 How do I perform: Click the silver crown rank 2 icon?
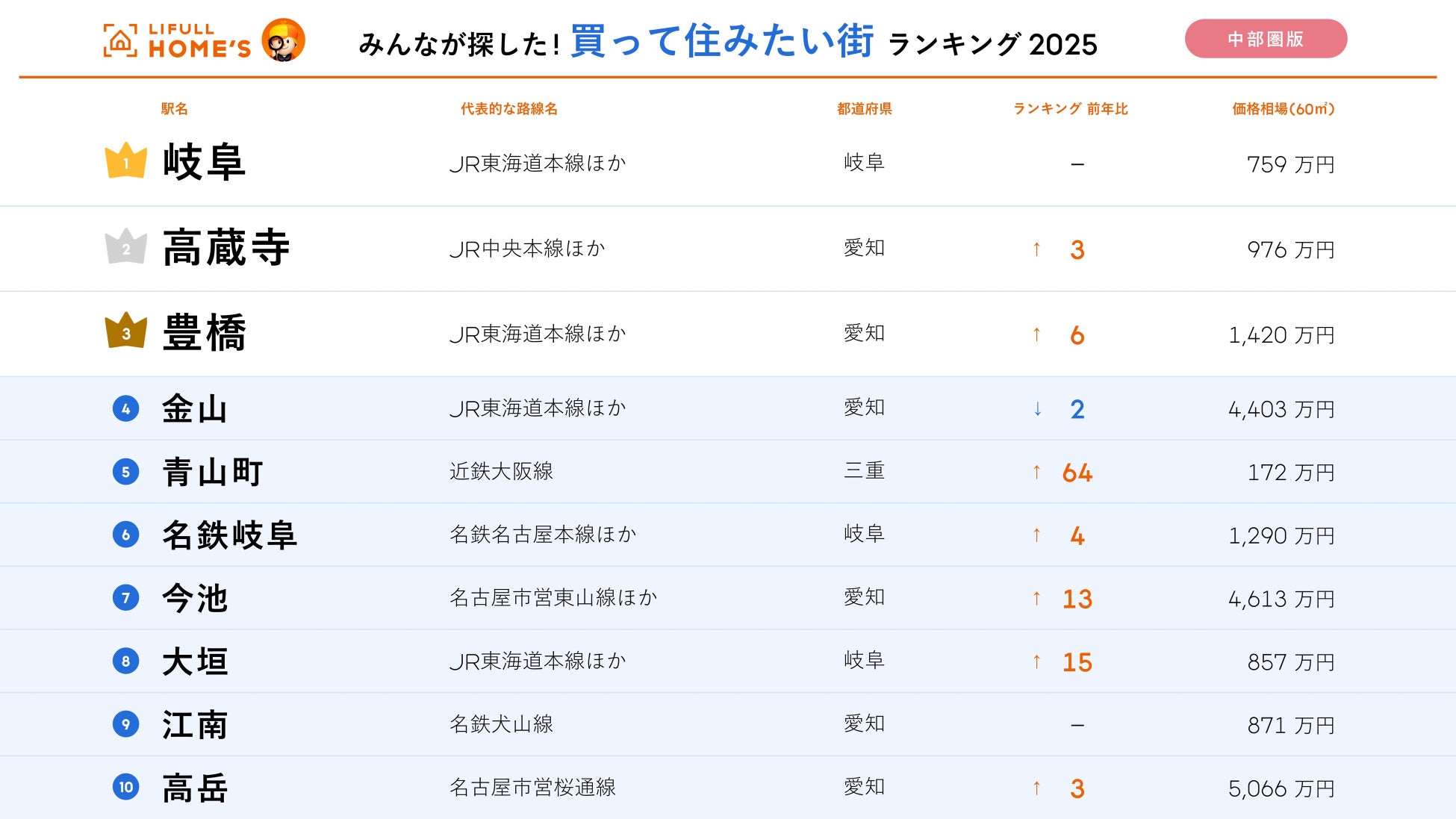[x=125, y=247]
